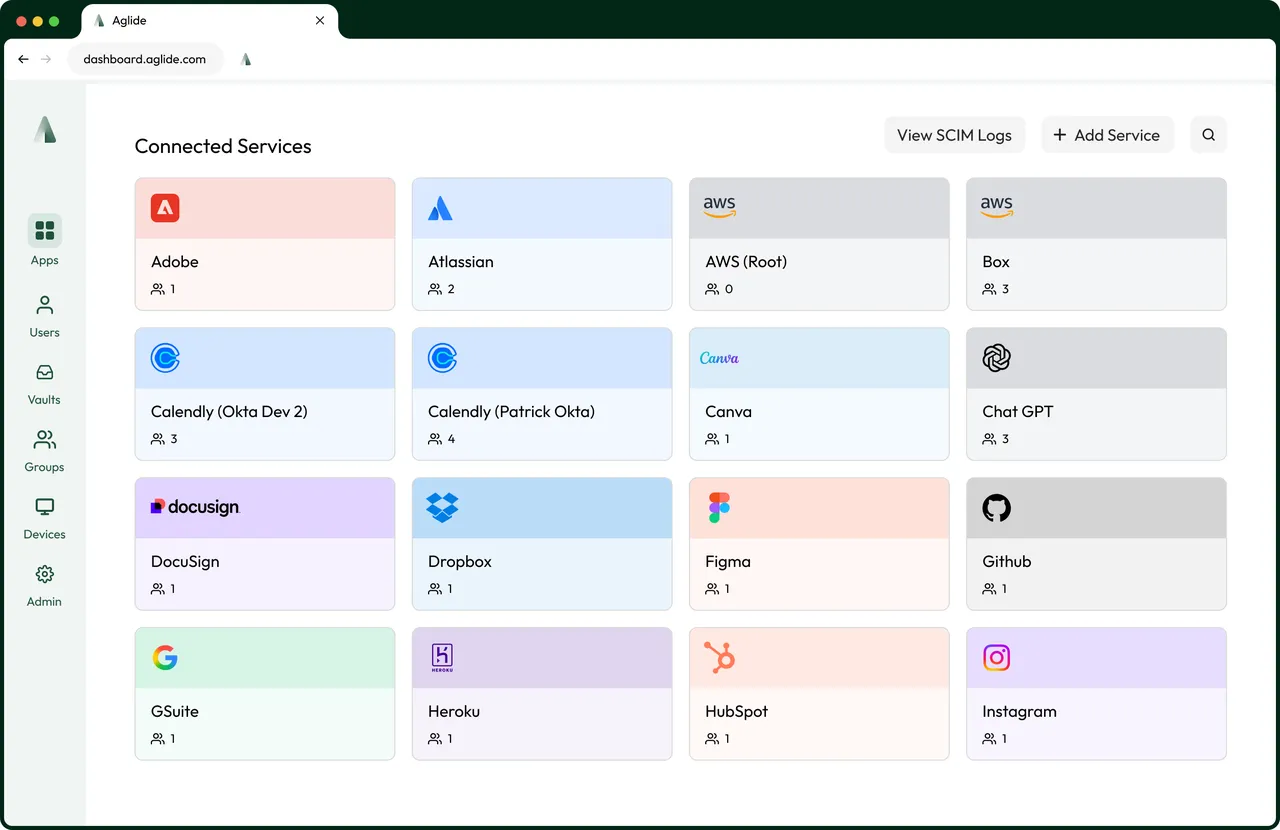Click the browser forward arrow
This screenshot has height=830, width=1280.
(46, 59)
